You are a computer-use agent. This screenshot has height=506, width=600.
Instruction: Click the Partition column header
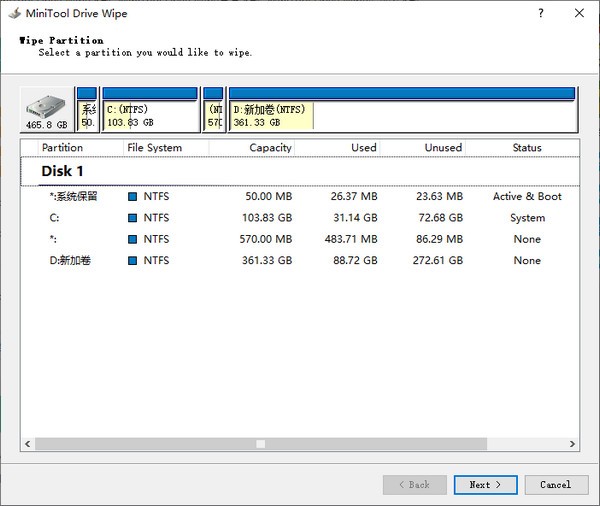[x=81, y=148]
